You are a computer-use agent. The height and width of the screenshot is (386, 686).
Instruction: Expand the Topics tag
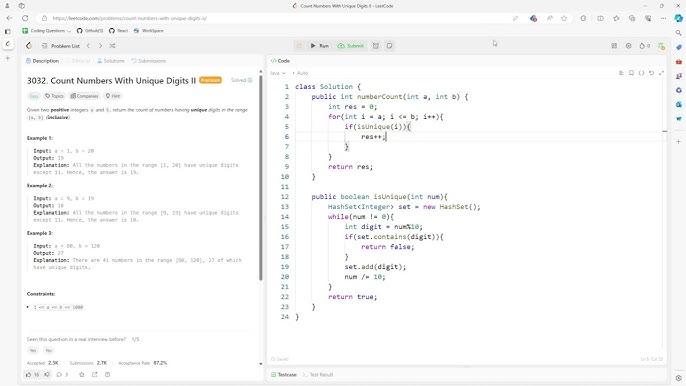[x=55, y=96]
